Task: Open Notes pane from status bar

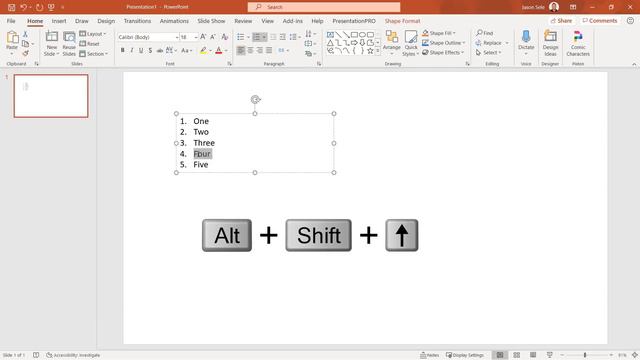Action: point(429,355)
